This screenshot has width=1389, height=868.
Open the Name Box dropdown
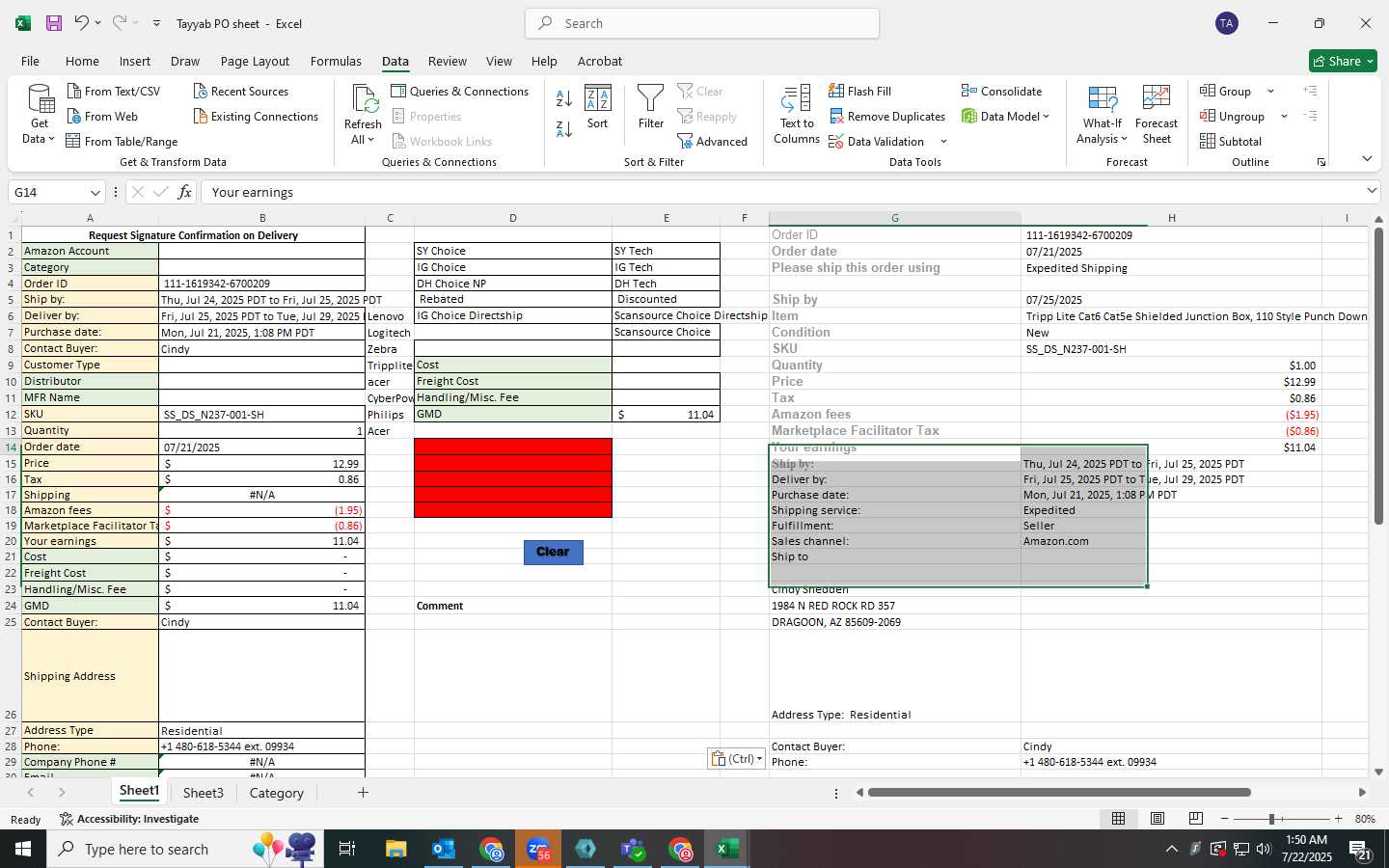[95, 192]
